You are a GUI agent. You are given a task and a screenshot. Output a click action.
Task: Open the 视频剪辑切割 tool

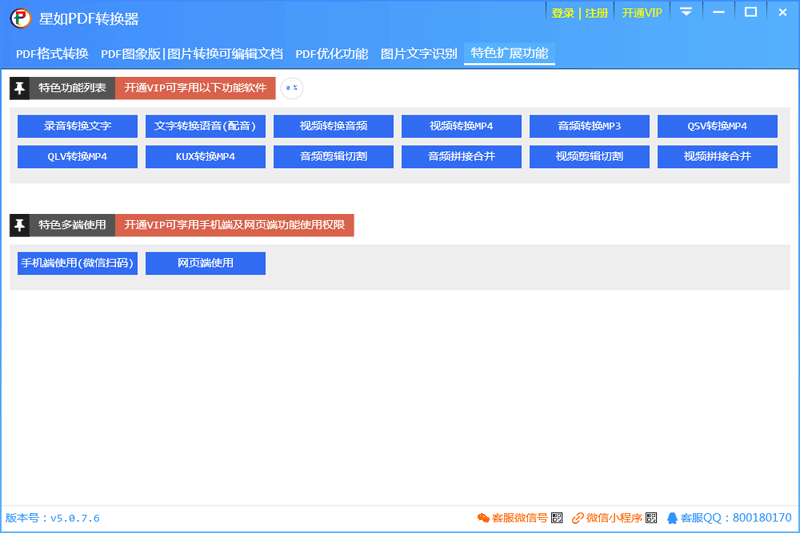pyautogui.click(x=589, y=157)
